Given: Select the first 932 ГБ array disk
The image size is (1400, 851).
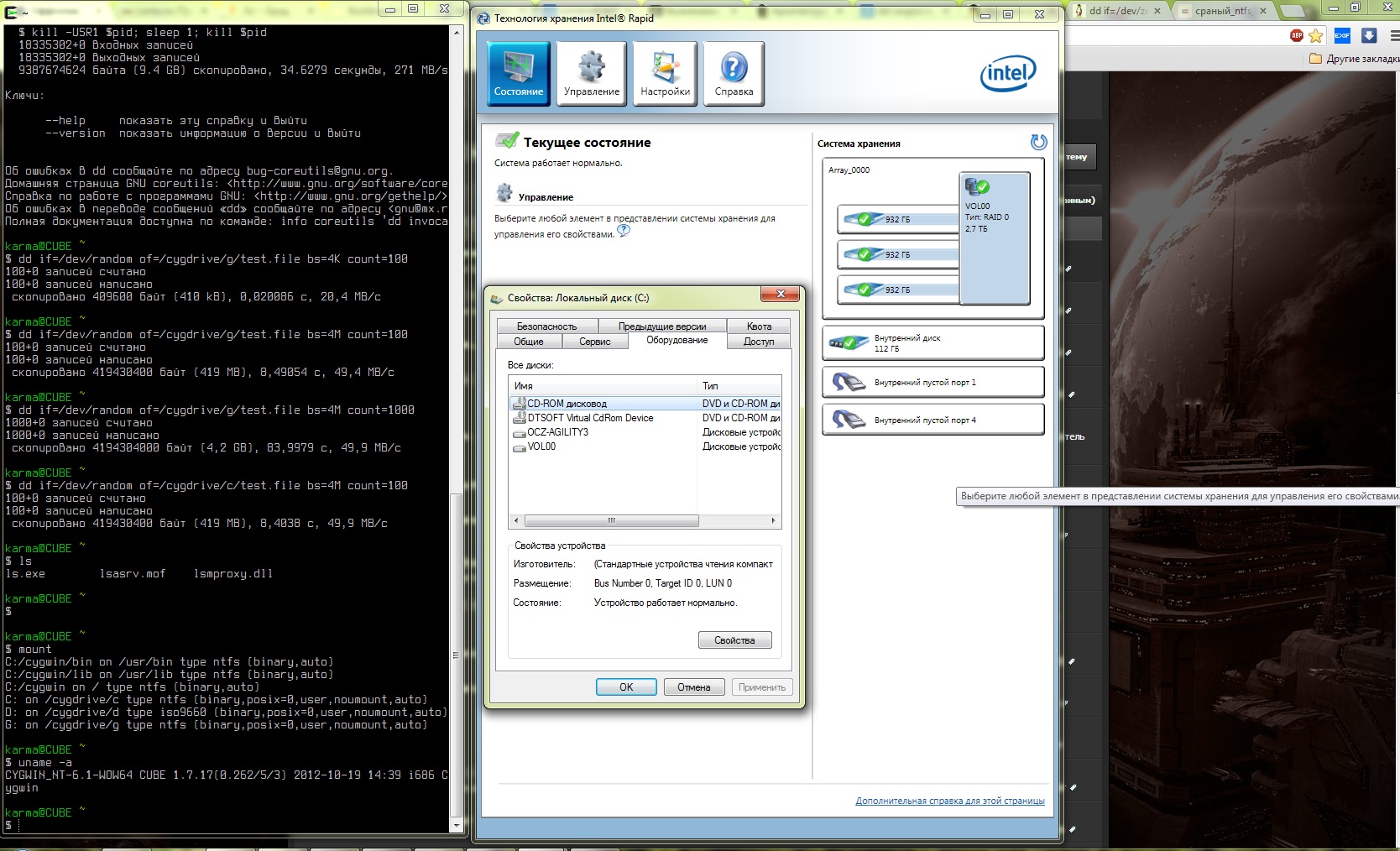Looking at the screenshot, I should coord(897,219).
